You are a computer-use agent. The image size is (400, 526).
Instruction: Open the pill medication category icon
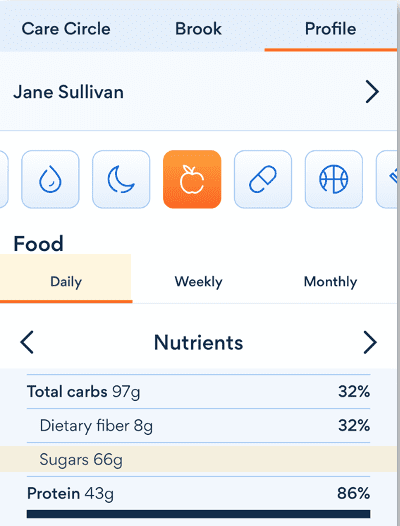pos(263,179)
